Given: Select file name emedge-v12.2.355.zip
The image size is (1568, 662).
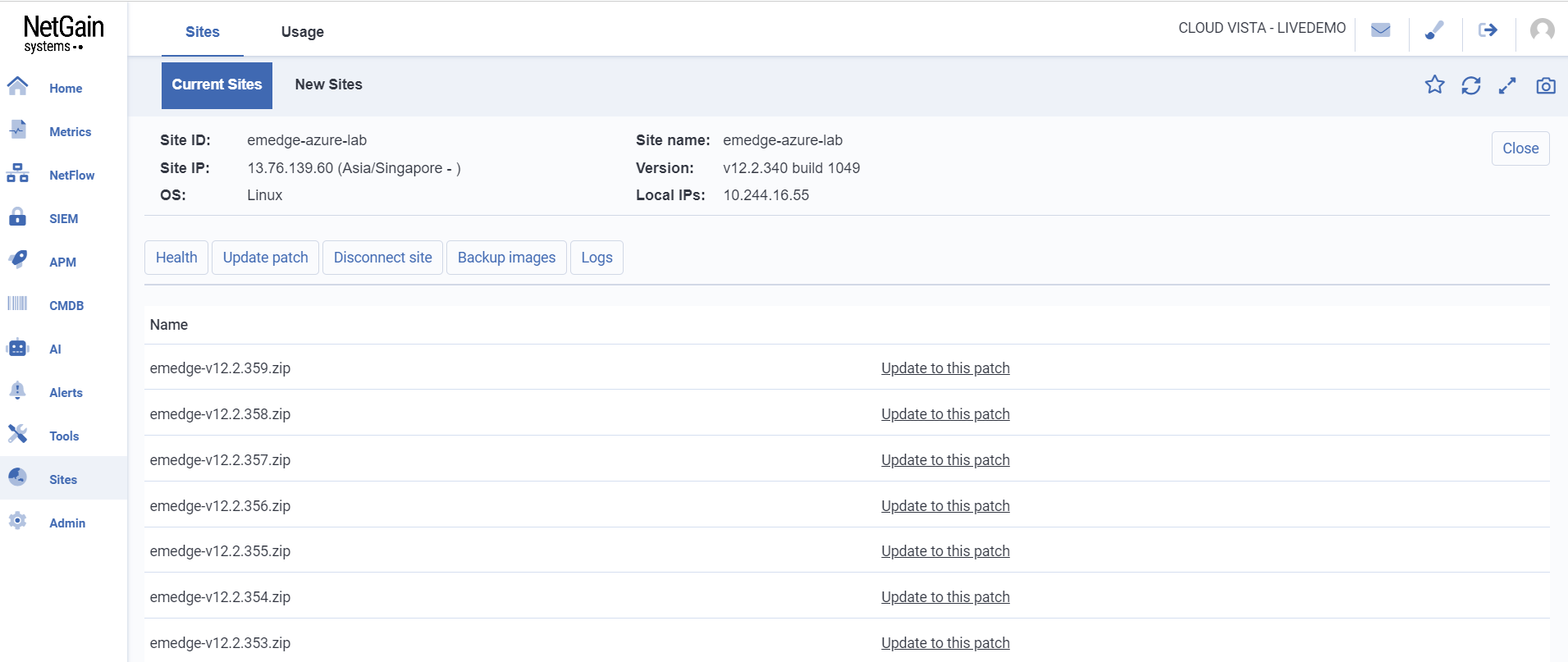Looking at the screenshot, I should (220, 551).
